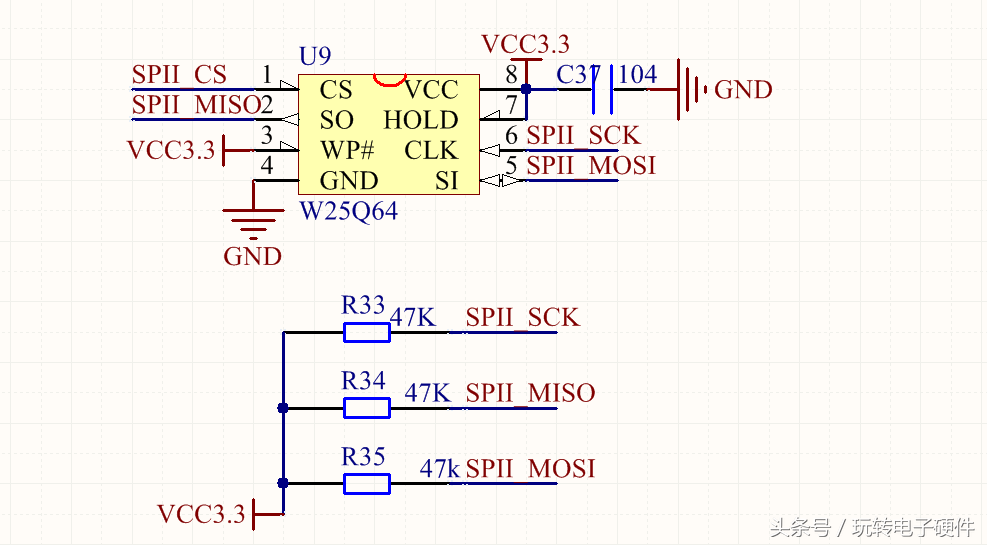
Task: Click the R35 designator text
Action: 363,457
